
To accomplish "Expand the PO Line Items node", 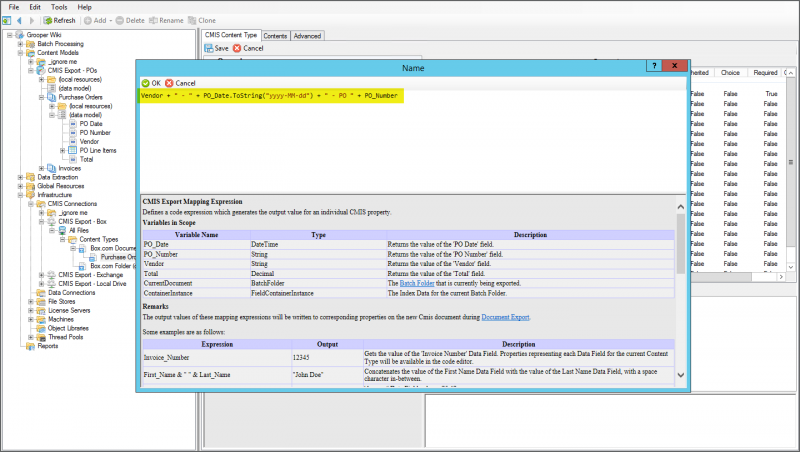I will pyautogui.click(x=62, y=150).
